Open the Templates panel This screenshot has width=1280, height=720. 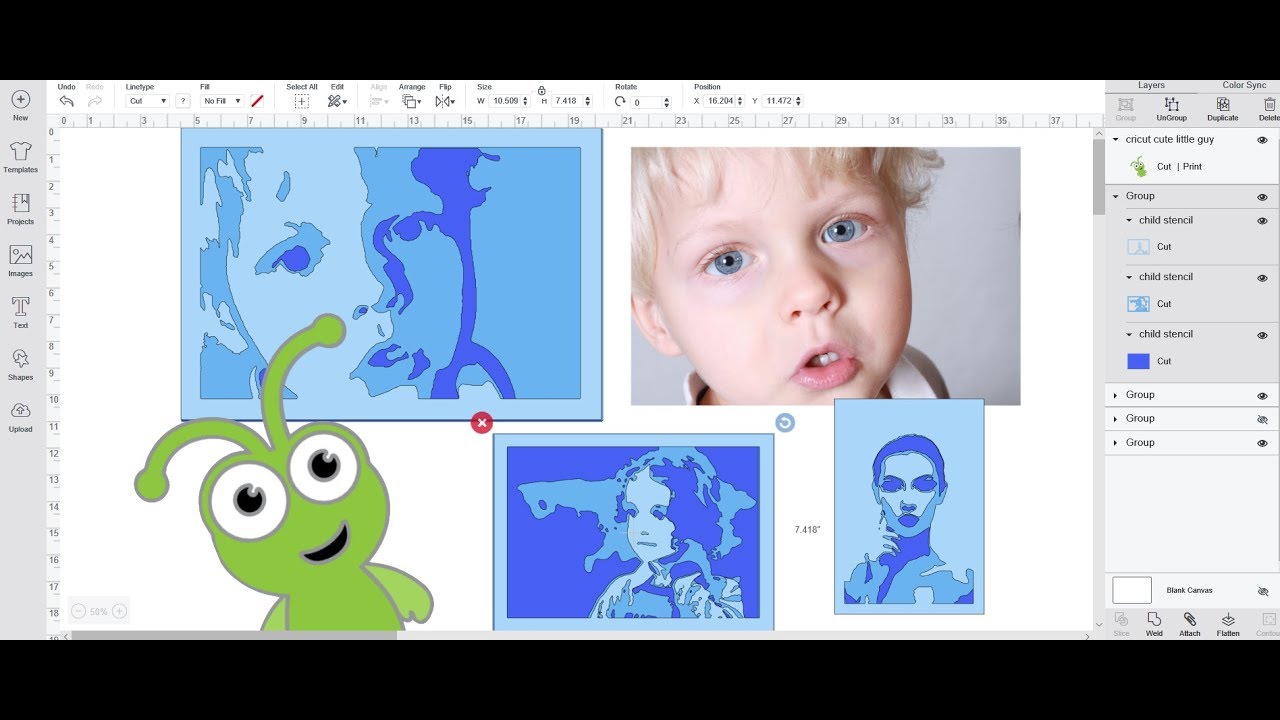[x=20, y=157]
